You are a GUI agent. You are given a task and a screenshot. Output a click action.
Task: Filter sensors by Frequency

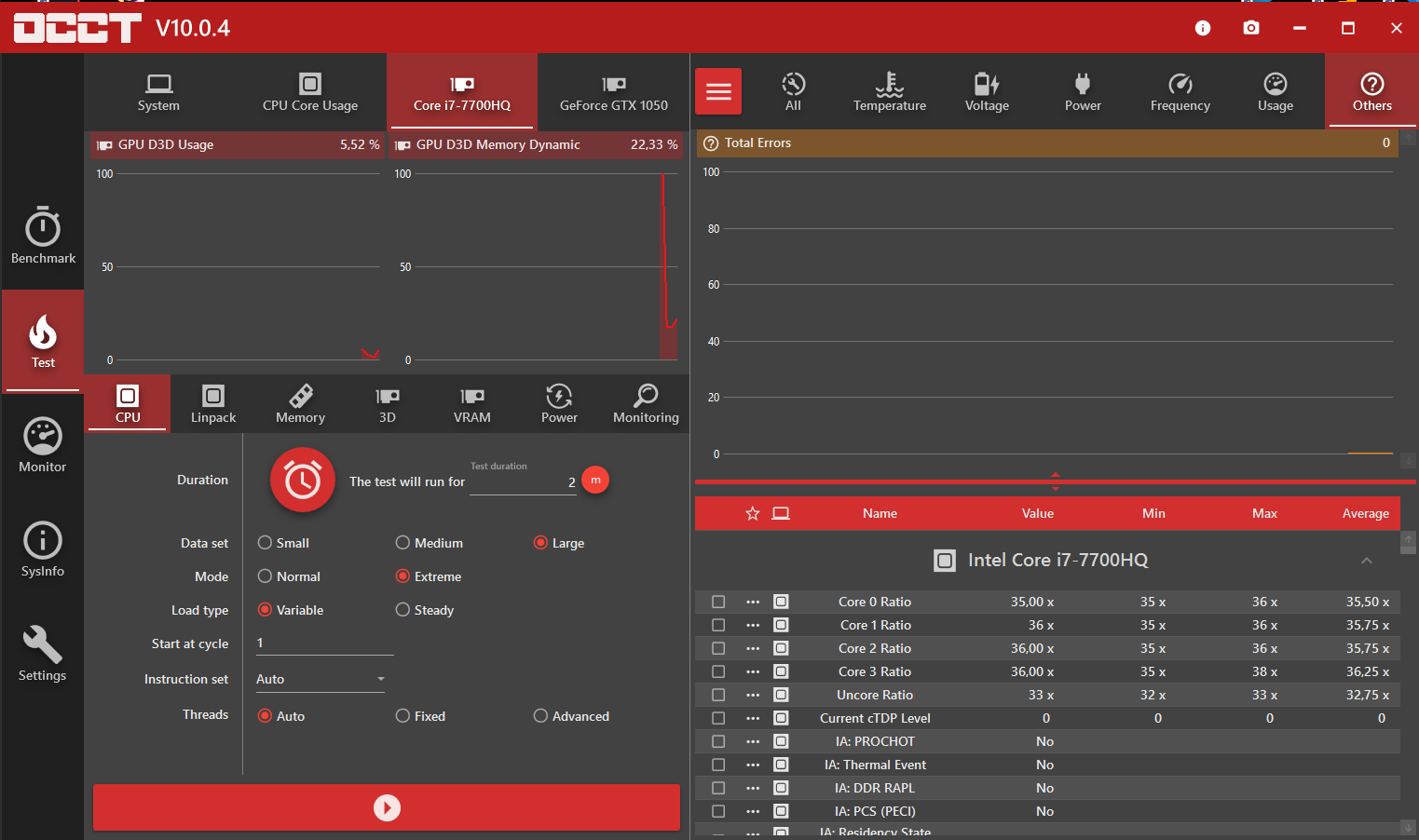pos(1180,91)
